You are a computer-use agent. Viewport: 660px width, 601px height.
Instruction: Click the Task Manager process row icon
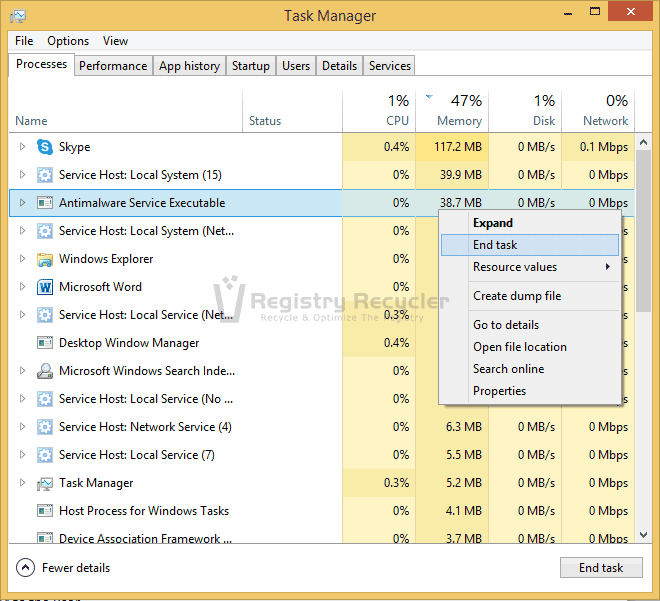[45, 483]
